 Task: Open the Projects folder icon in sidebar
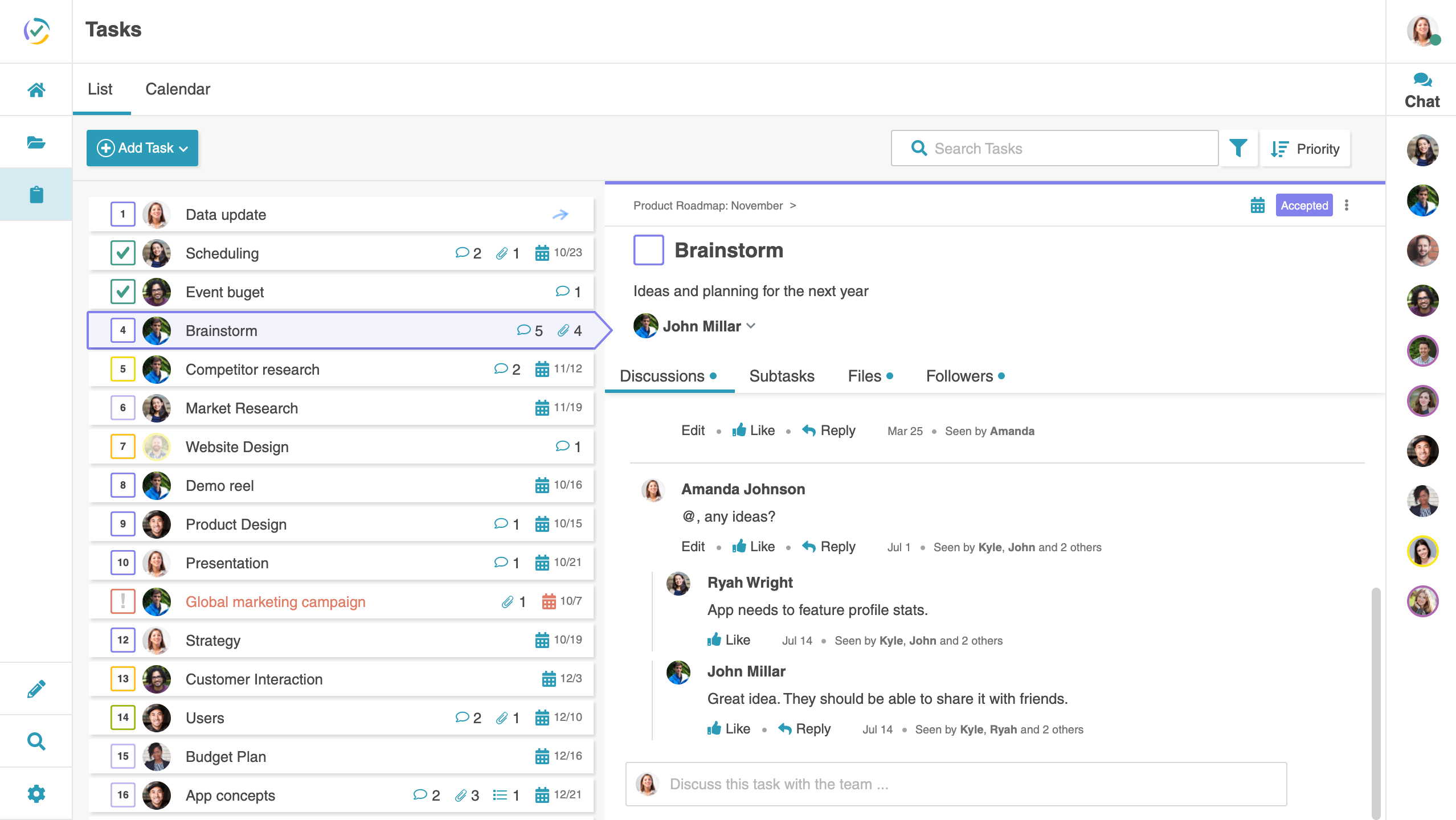point(36,142)
